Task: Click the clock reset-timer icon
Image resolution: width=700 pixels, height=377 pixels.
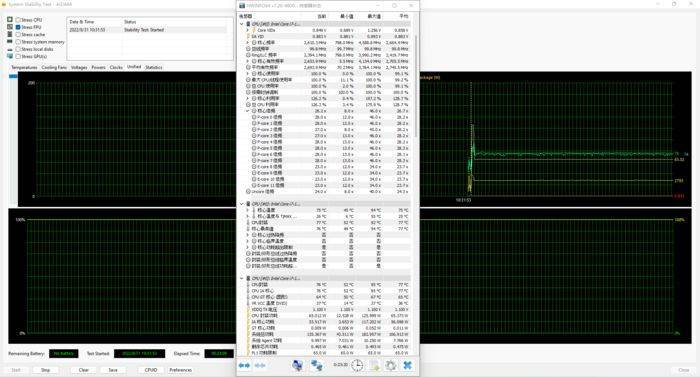Action: (x=357, y=365)
